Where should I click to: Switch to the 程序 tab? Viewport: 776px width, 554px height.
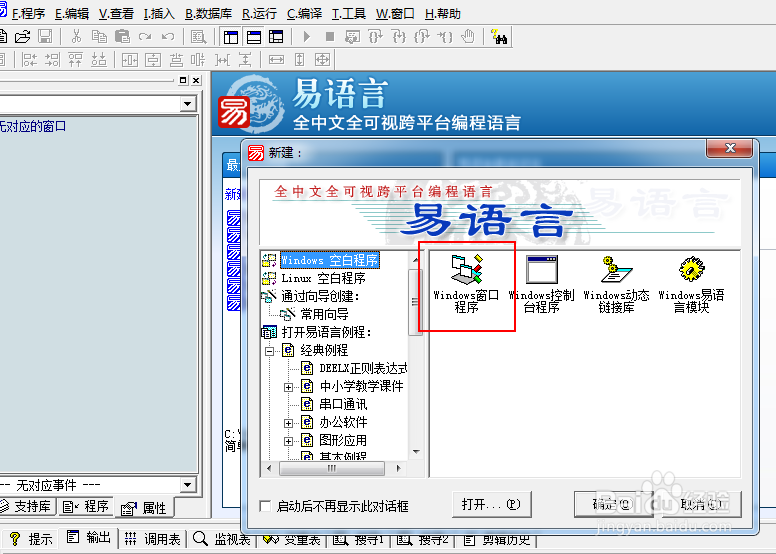86,506
